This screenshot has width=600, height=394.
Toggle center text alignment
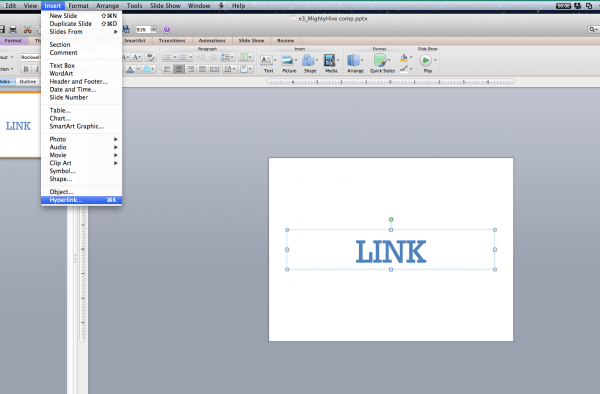pyautogui.click(x=179, y=69)
